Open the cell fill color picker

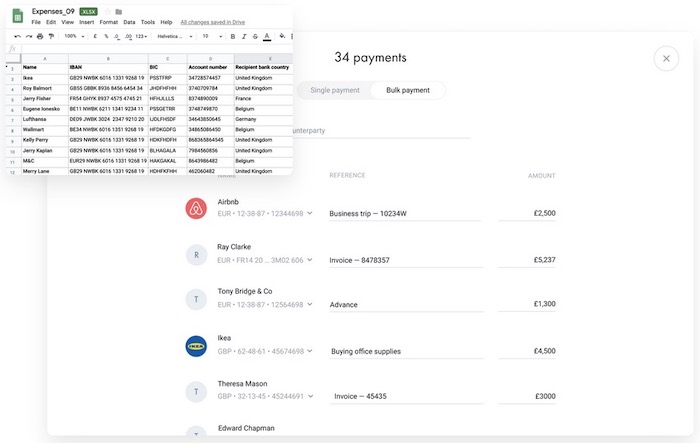(282, 37)
